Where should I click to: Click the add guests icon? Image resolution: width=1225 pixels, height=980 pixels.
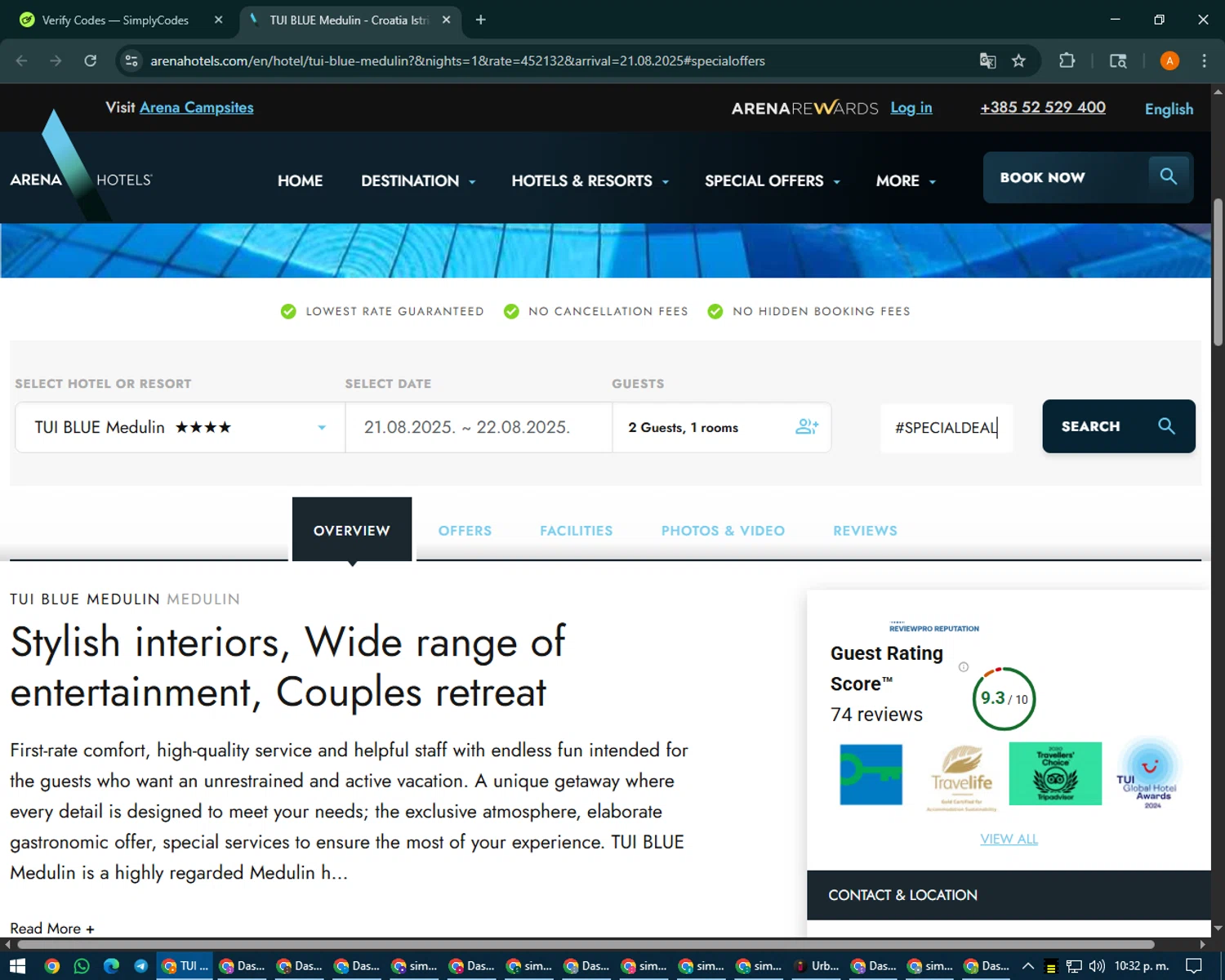[807, 426]
